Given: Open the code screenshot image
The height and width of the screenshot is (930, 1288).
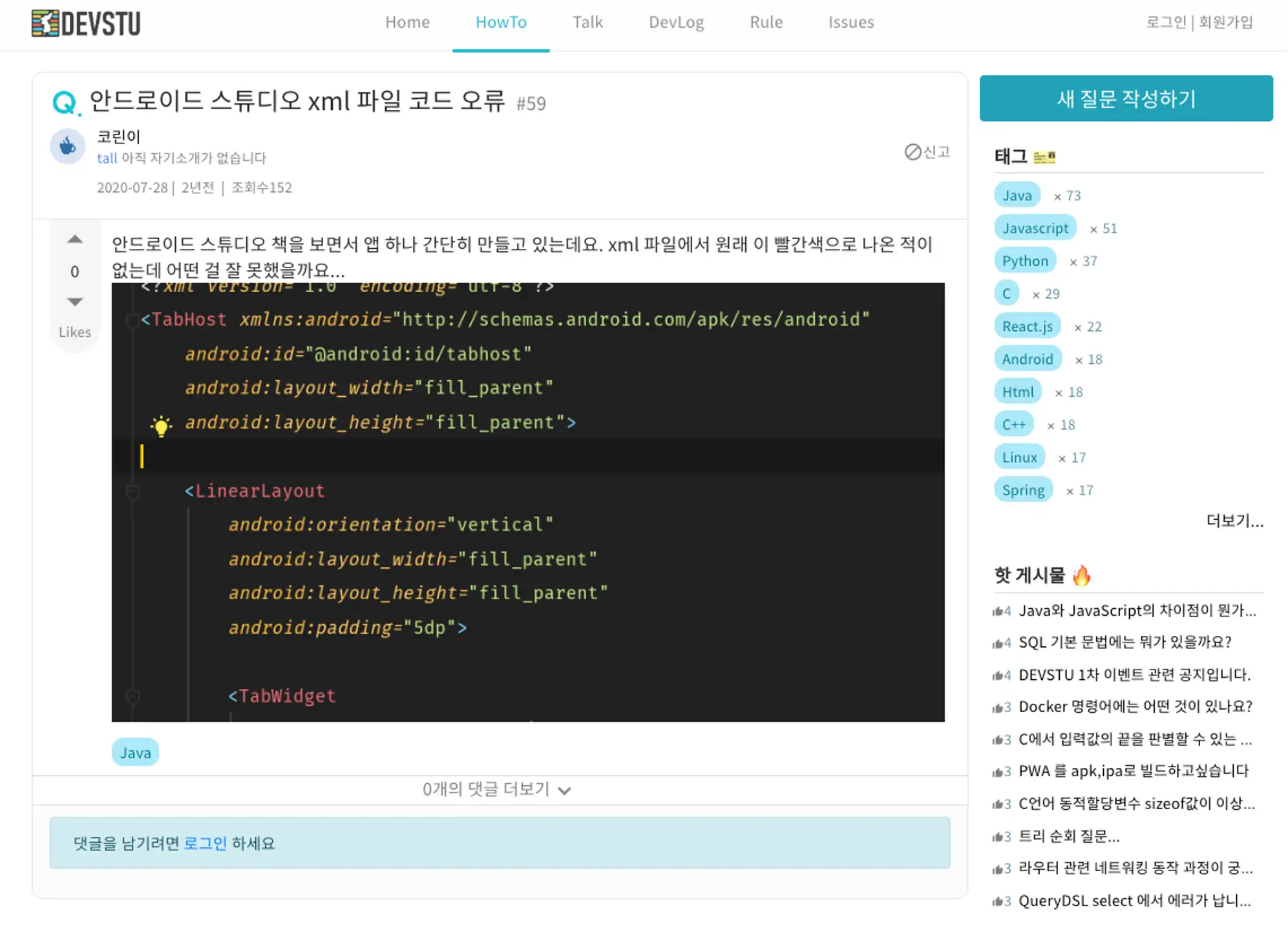Looking at the screenshot, I should point(527,502).
